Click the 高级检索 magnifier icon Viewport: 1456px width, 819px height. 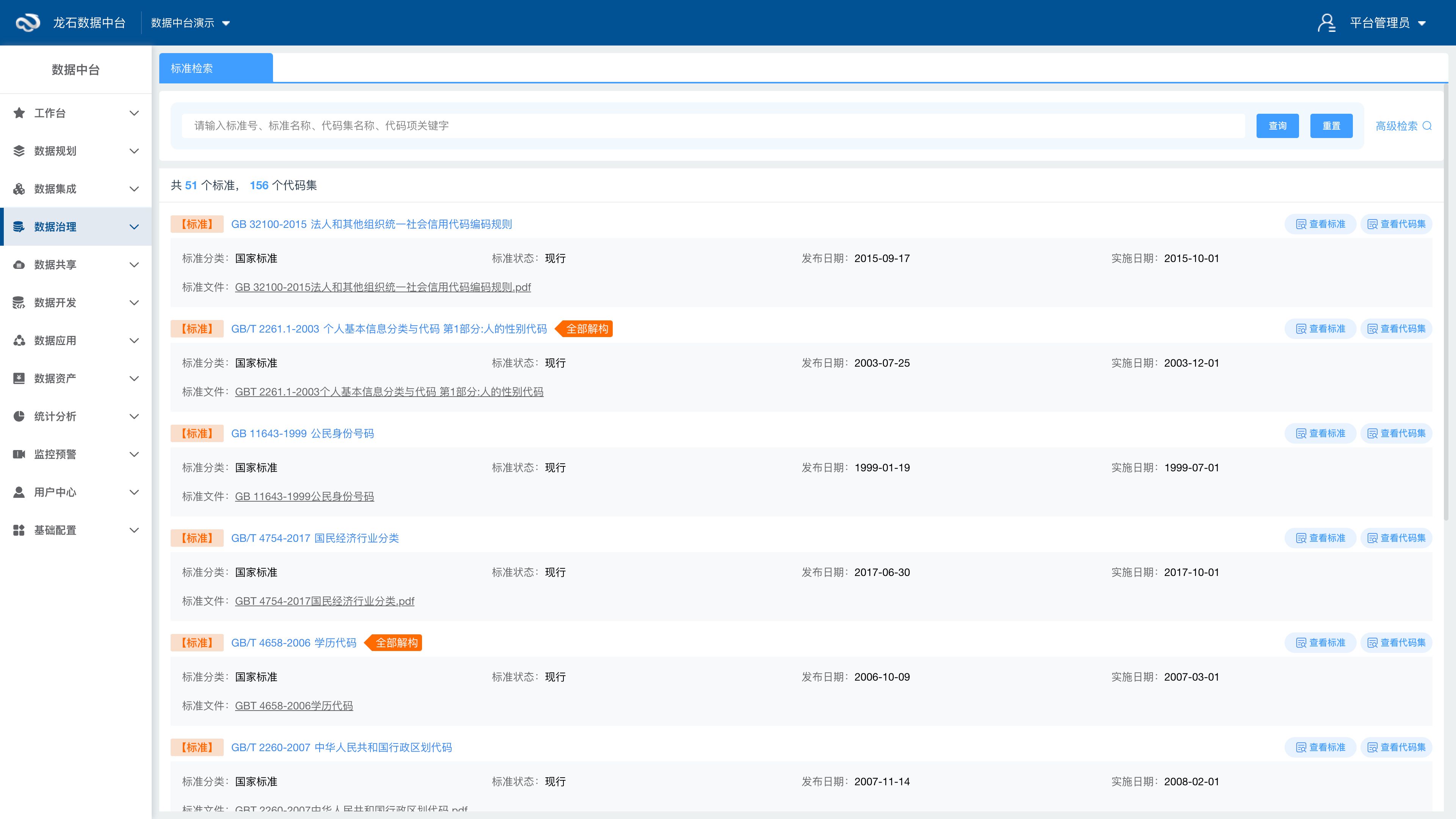coord(1427,126)
